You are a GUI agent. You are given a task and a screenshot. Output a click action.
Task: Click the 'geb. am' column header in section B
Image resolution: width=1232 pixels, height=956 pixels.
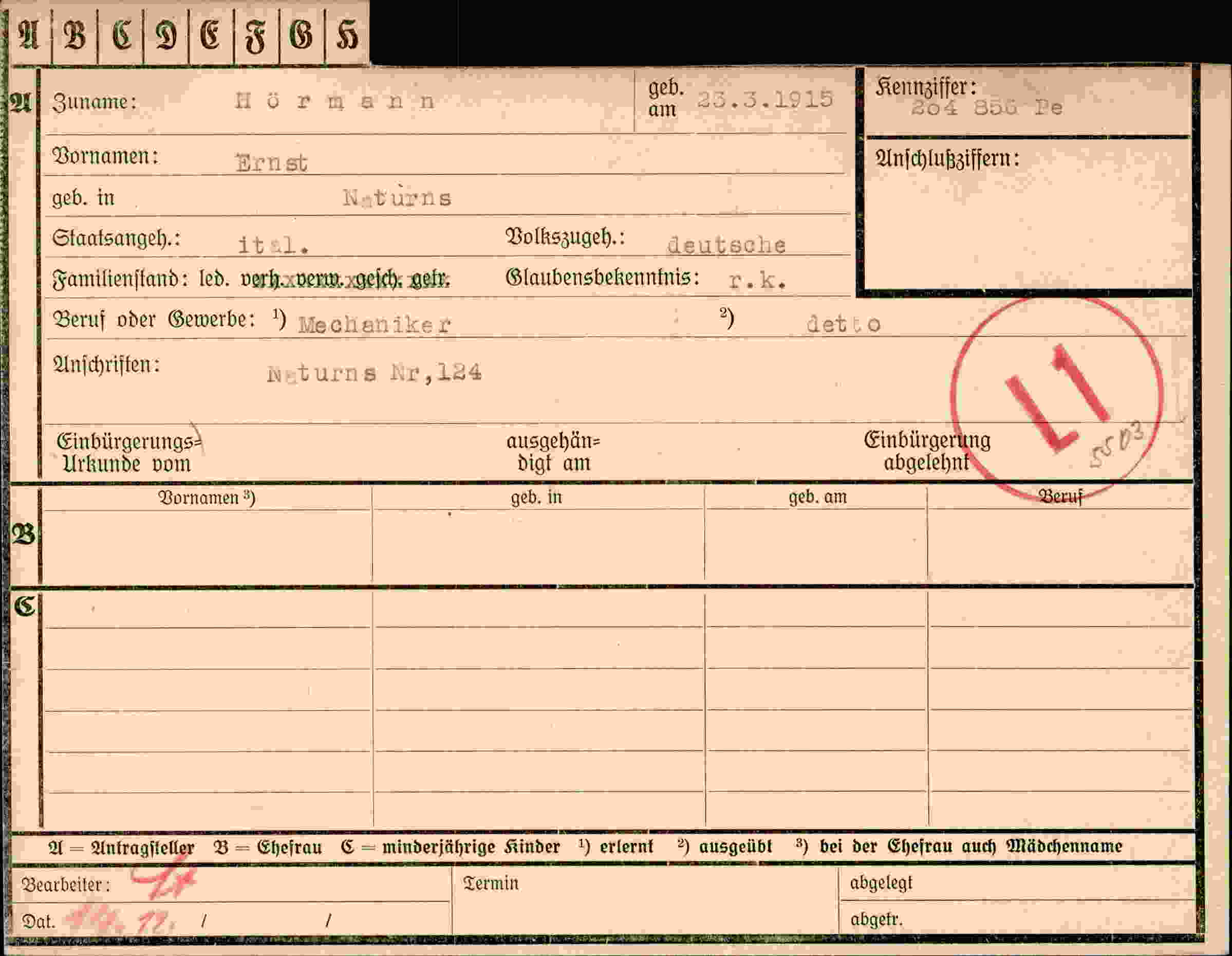click(817, 497)
